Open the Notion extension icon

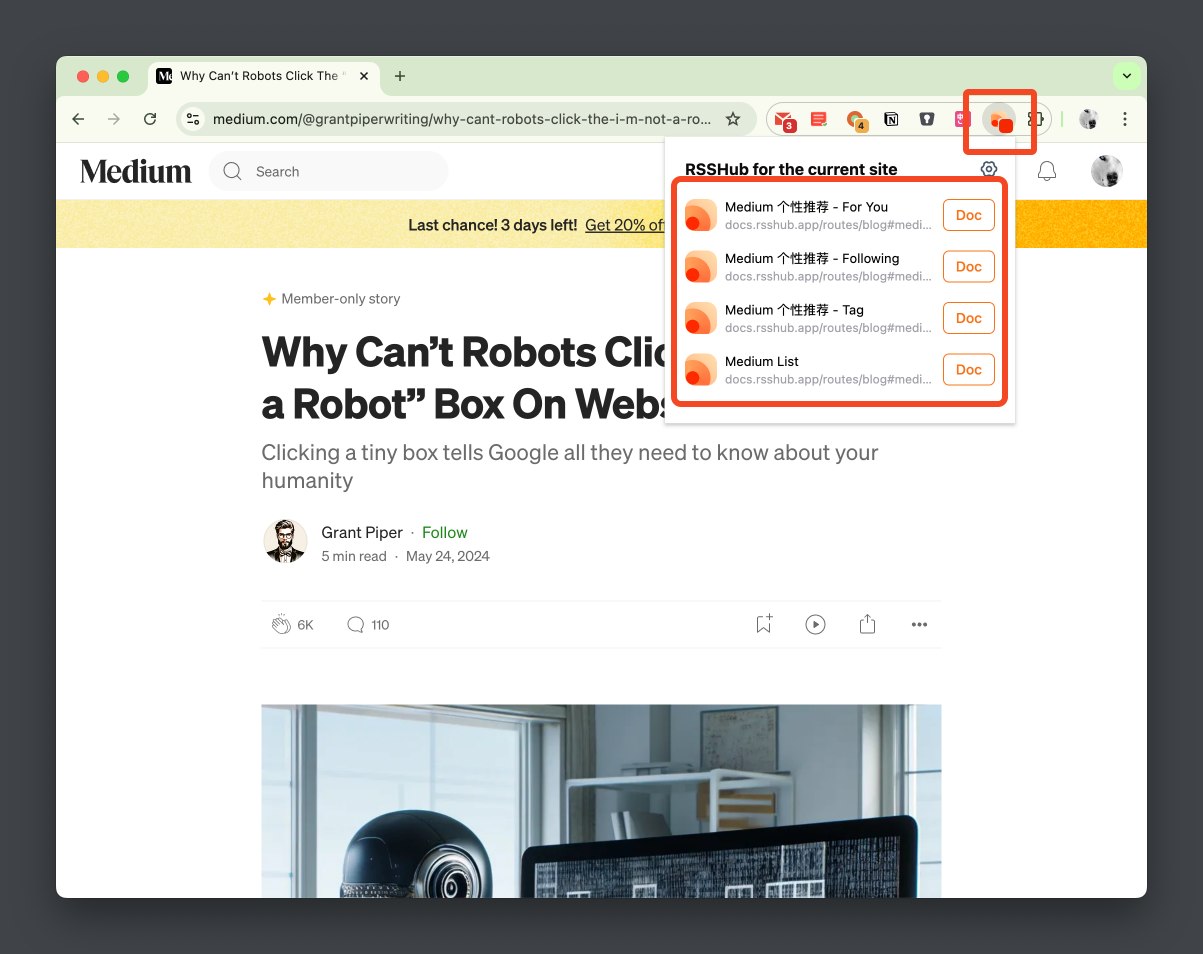click(x=891, y=120)
